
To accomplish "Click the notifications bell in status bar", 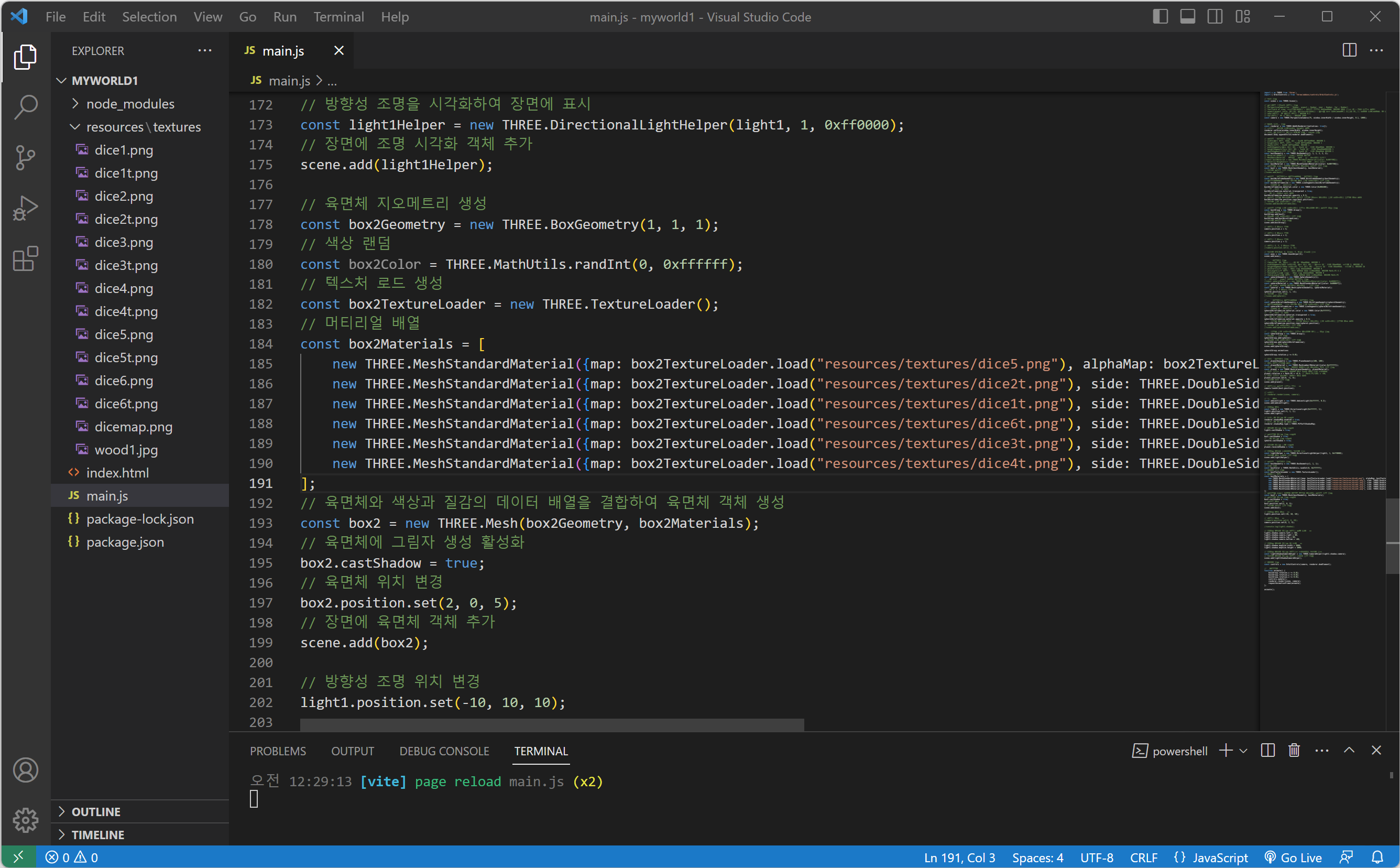I will 1377,857.
